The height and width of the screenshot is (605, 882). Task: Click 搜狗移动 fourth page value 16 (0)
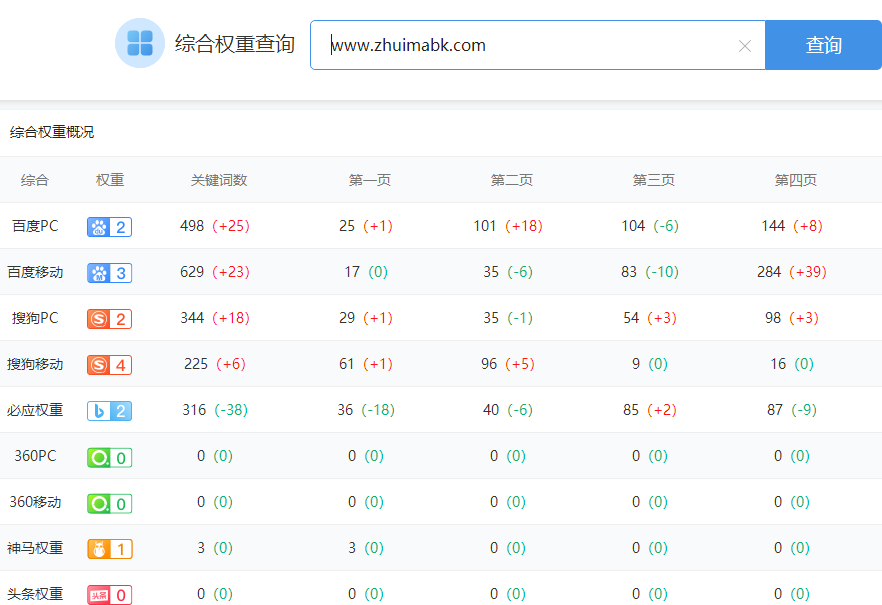pos(792,364)
